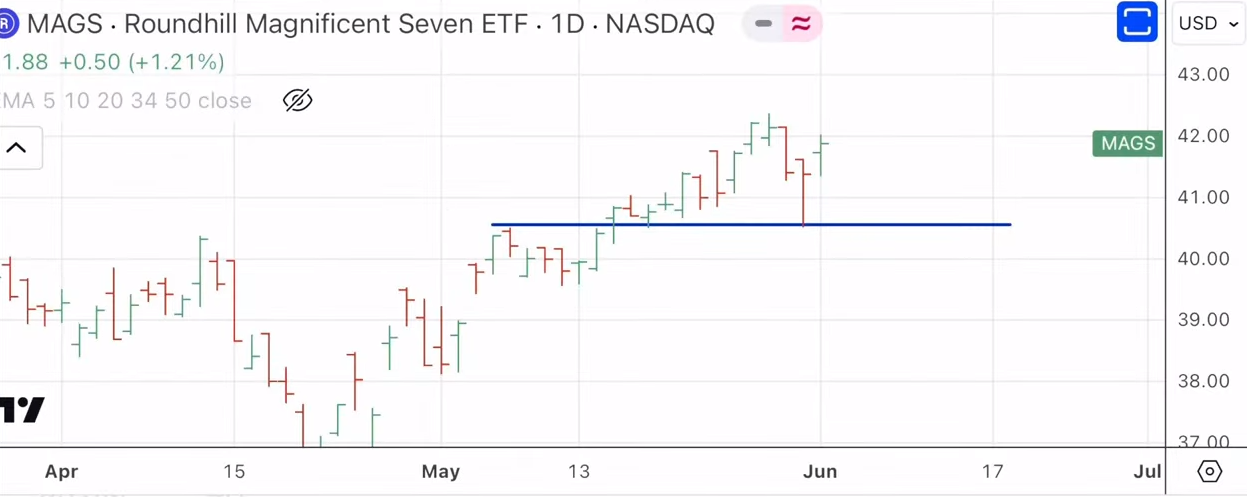Click the 43.00 price scale label

(x=1204, y=75)
